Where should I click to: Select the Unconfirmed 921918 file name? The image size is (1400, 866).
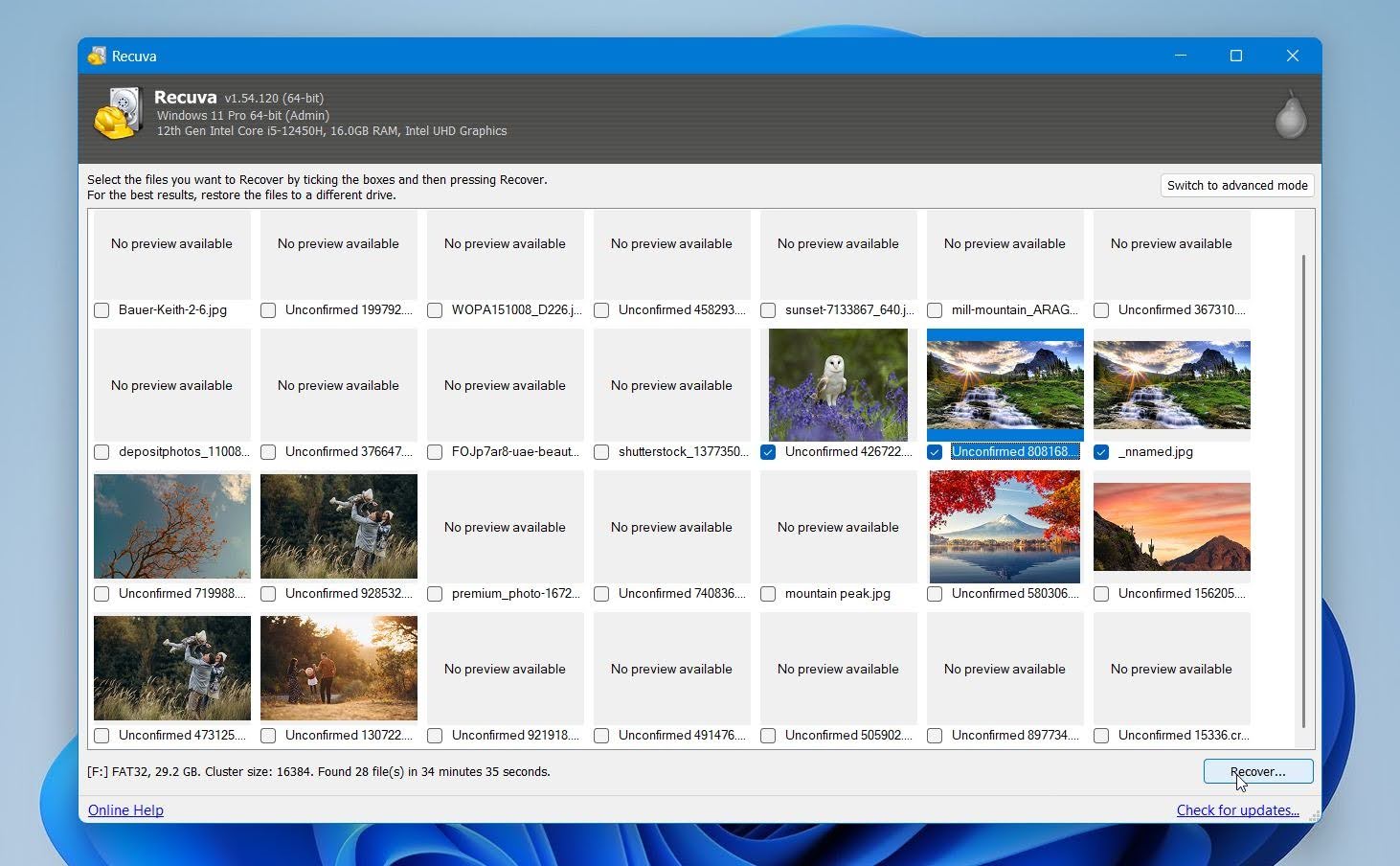pyautogui.click(x=515, y=736)
